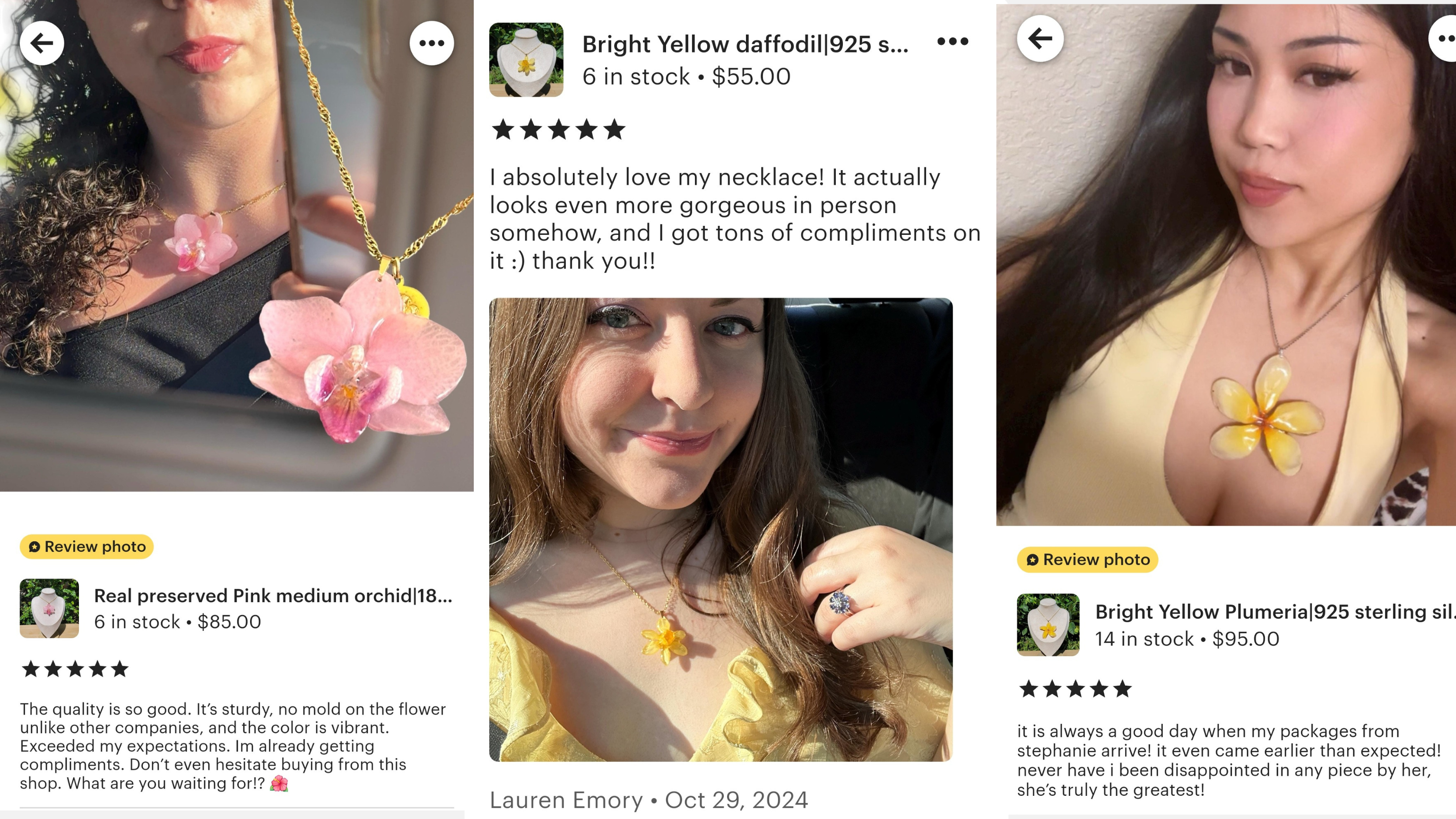Screen dimensions: 1456x819
Task: Open the Bright Yellow daffodil listing thumbnail
Action: tap(526, 60)
